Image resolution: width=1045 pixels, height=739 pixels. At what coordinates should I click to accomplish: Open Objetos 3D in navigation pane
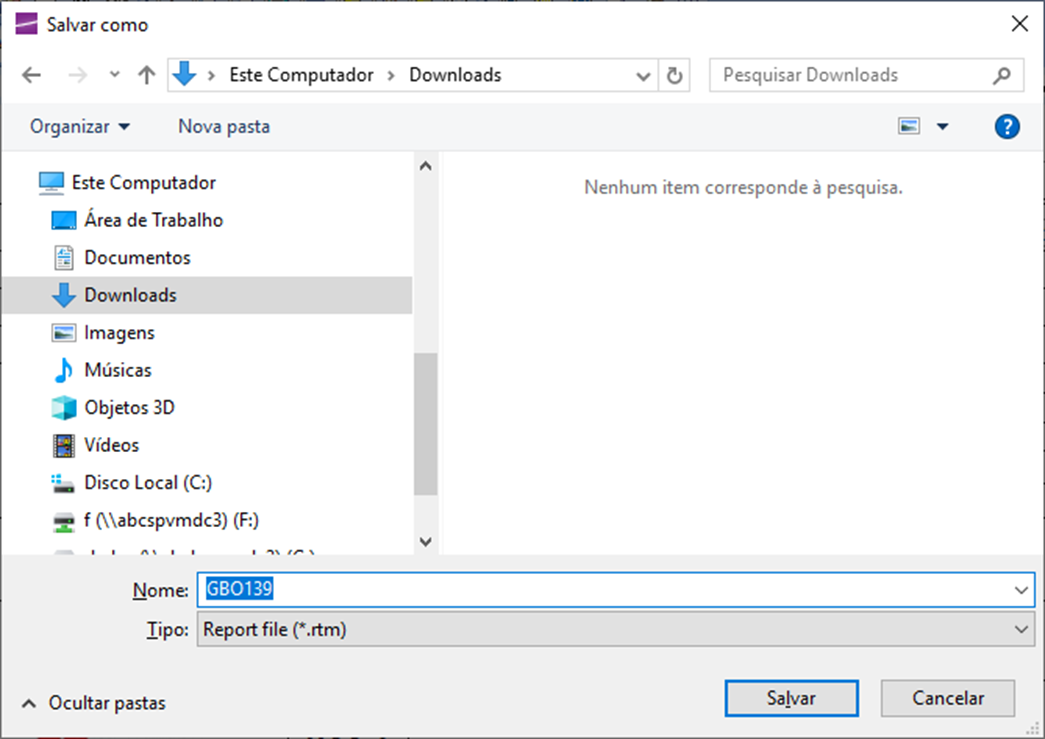128,408
